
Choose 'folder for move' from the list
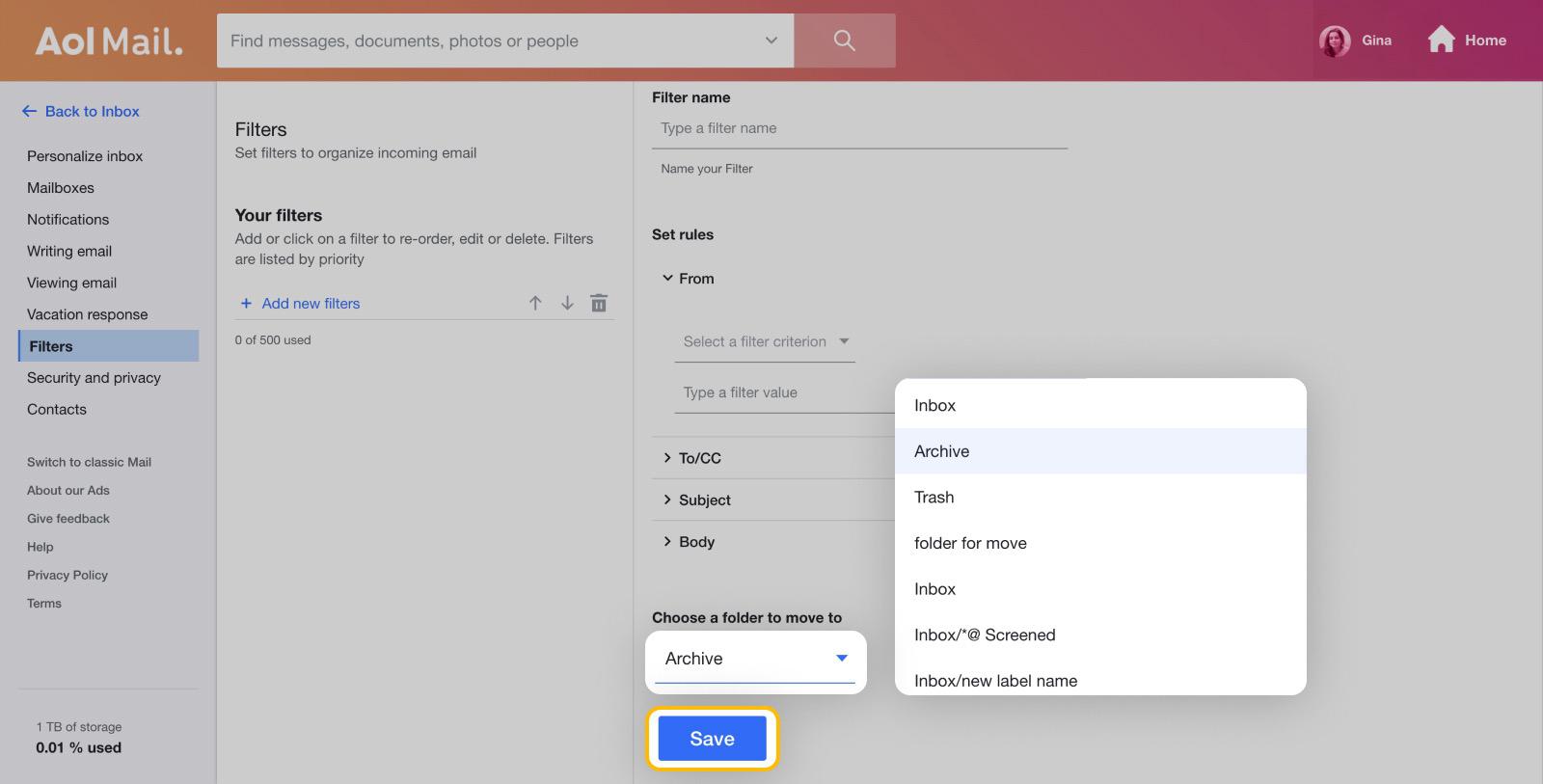(x=1100, y=543)
